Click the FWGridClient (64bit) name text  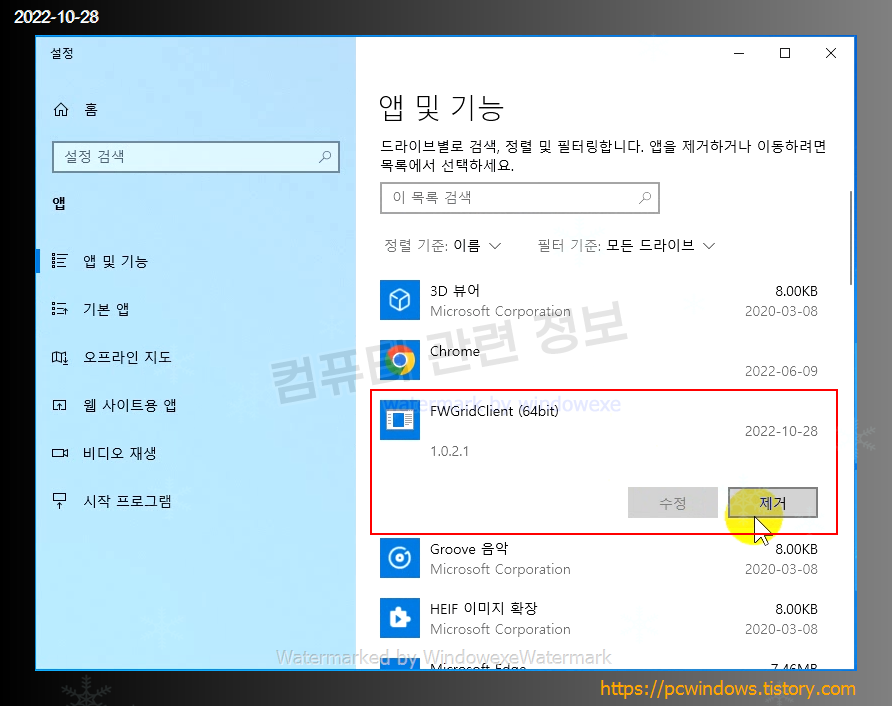coord(494,411)
